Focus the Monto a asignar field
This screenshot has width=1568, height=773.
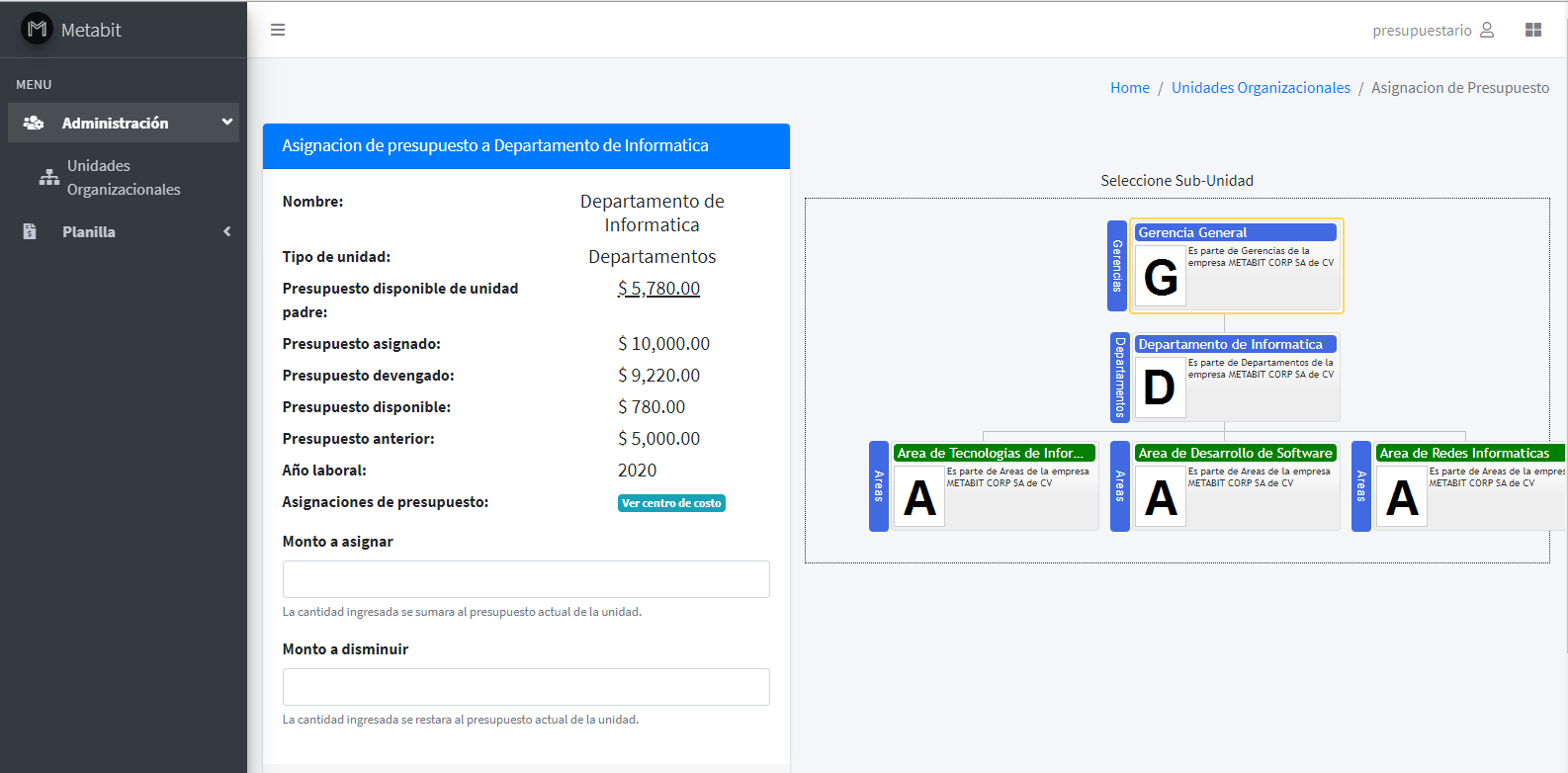(526, 579)
